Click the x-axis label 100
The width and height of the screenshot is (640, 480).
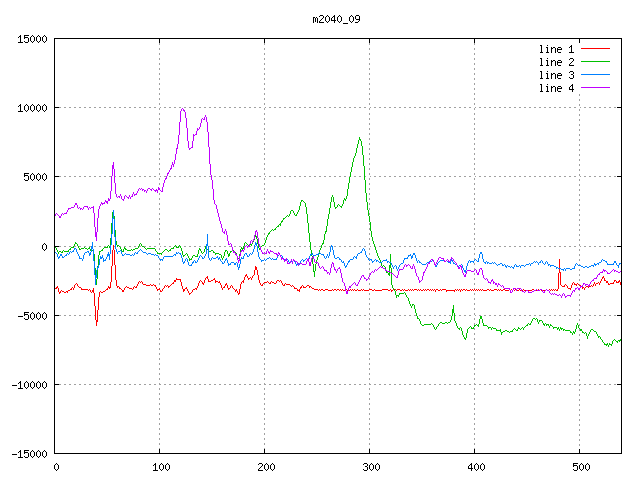[161, 467]
